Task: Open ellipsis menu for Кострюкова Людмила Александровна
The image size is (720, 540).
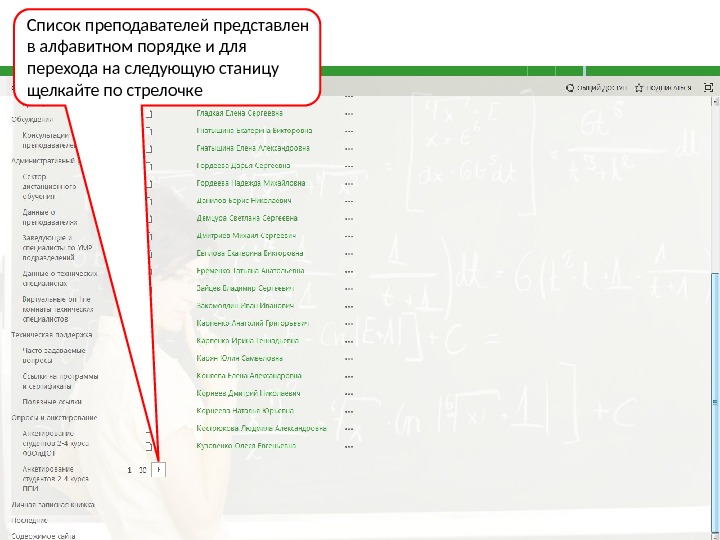Action: click(349, 429)
